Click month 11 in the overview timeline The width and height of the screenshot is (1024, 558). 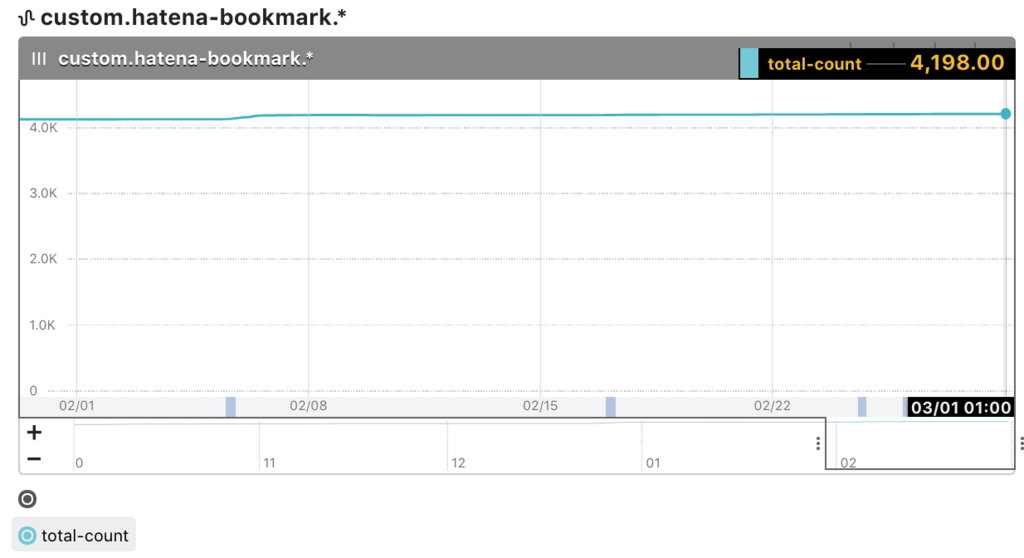click(269, 463)
